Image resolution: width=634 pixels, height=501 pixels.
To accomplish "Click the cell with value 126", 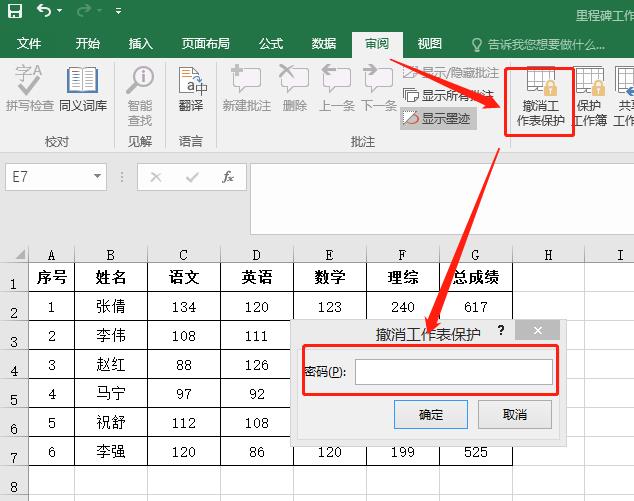I will point(257,364).
